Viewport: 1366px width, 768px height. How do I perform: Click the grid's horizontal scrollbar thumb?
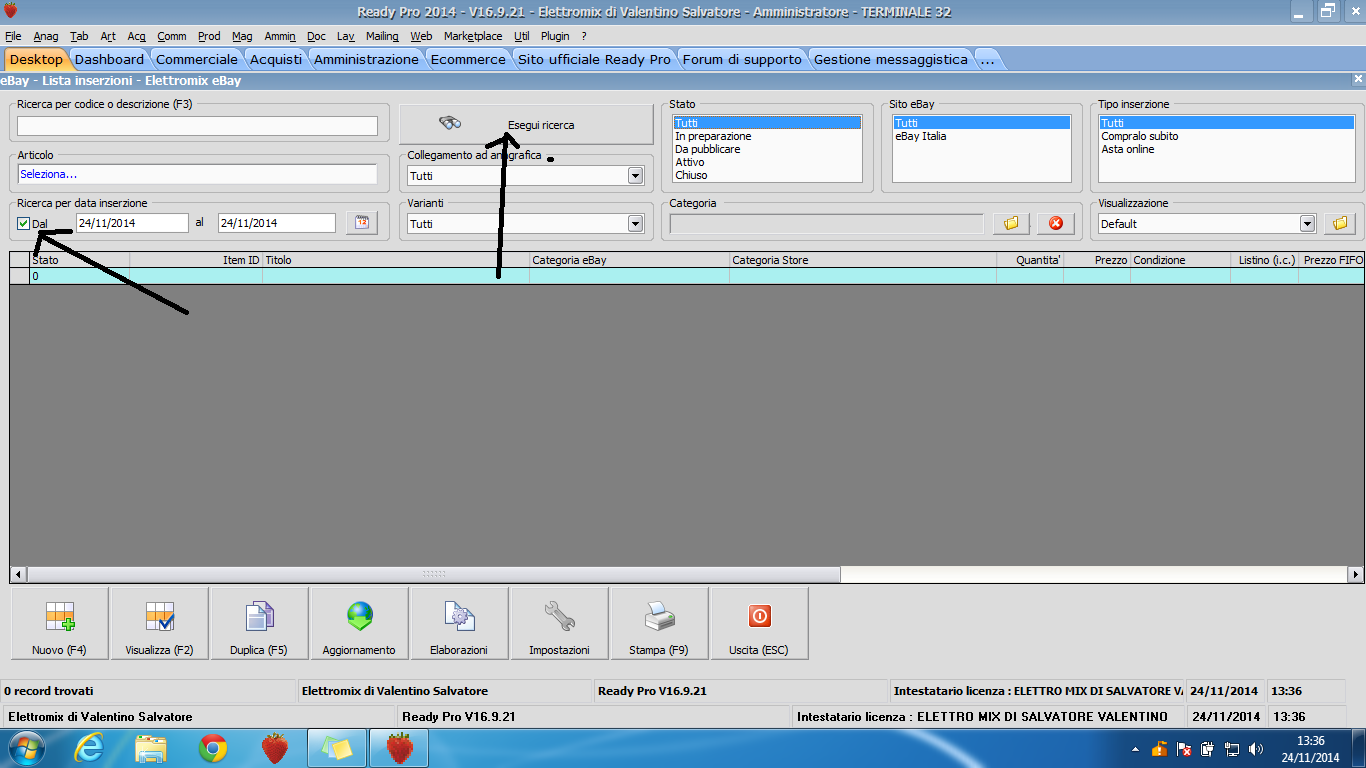tap(433, 574)
